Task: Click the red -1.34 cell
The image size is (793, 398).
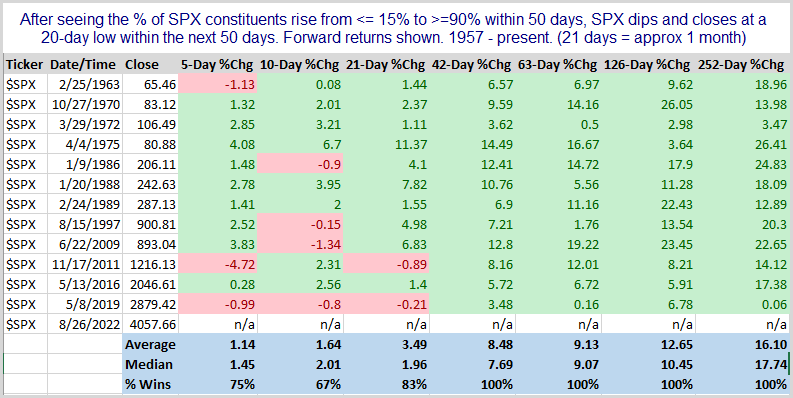Action: 300,244
